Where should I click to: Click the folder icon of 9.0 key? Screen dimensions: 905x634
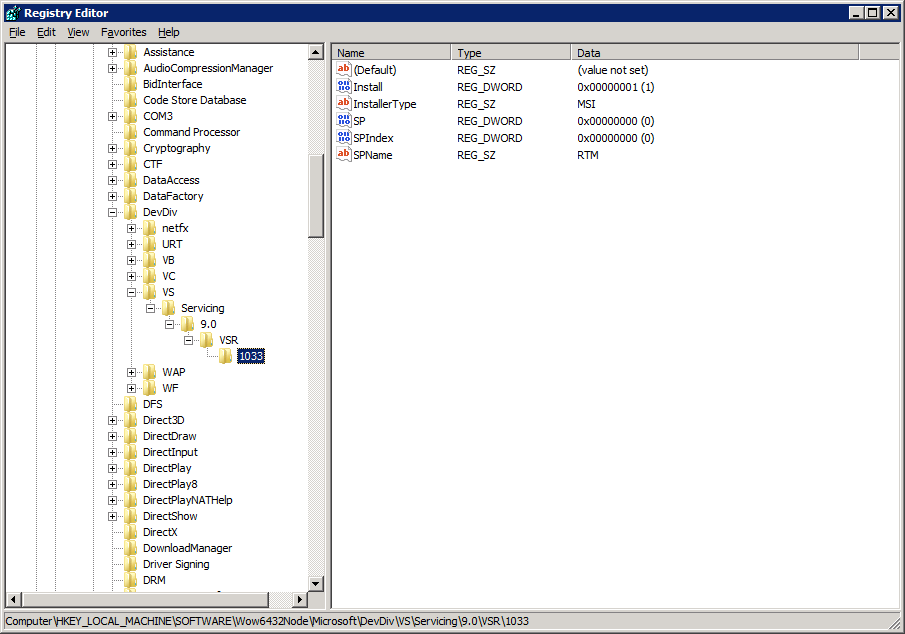click(x=188, y=325)
